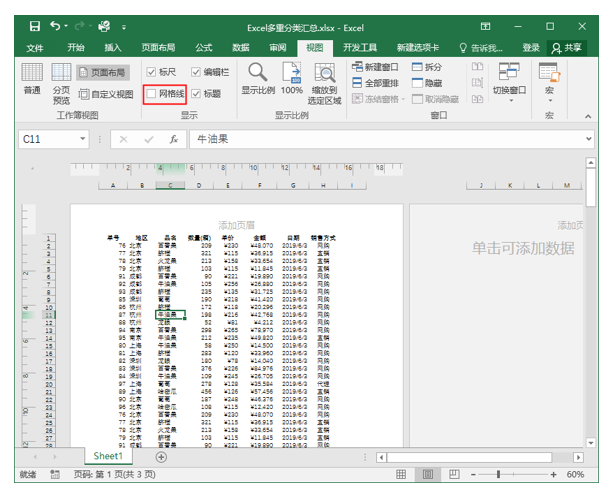This screenshot has height=500, width=612.
Task: Click the 页面布局 view button in ribbon
Action: [103, 72]
